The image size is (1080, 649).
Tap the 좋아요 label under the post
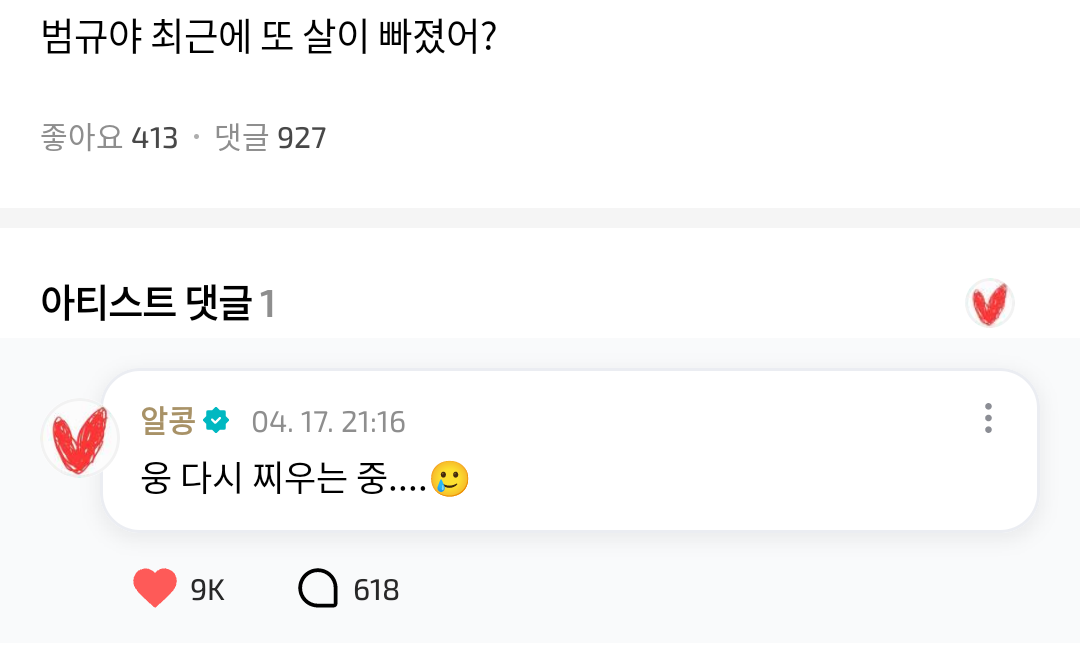click(x=82, y=138)
